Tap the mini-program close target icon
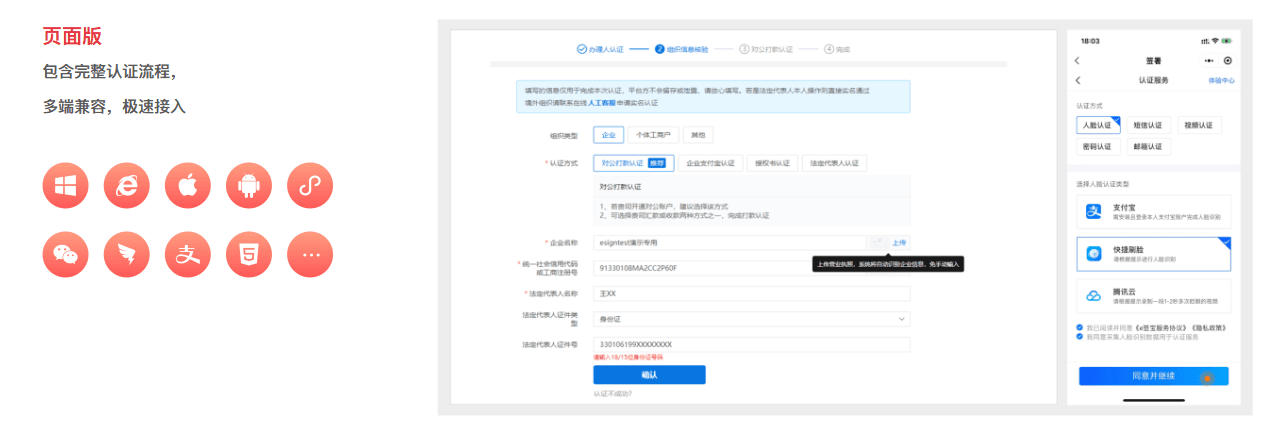This screenshot has height=432, width=1273. coord(1227,60)
